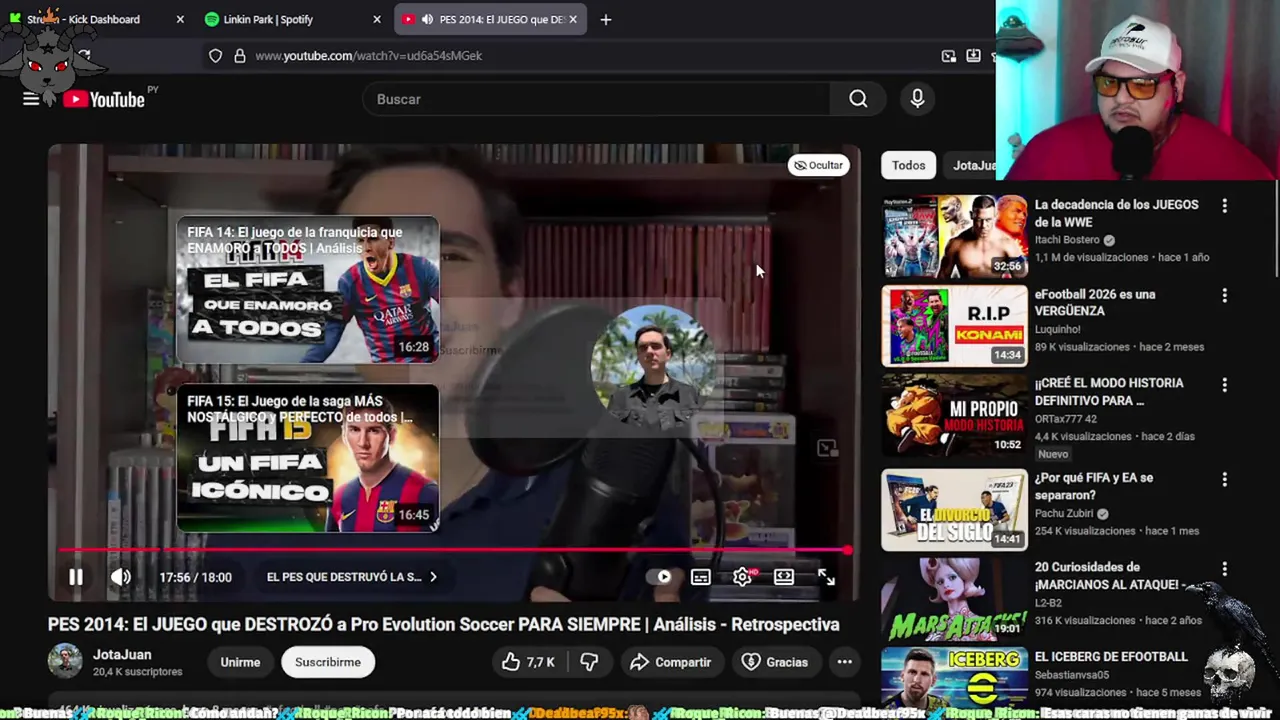Close the Kick Dashboard tab
The width and height of the screenshot is (1280, 720).
[180, 19]
